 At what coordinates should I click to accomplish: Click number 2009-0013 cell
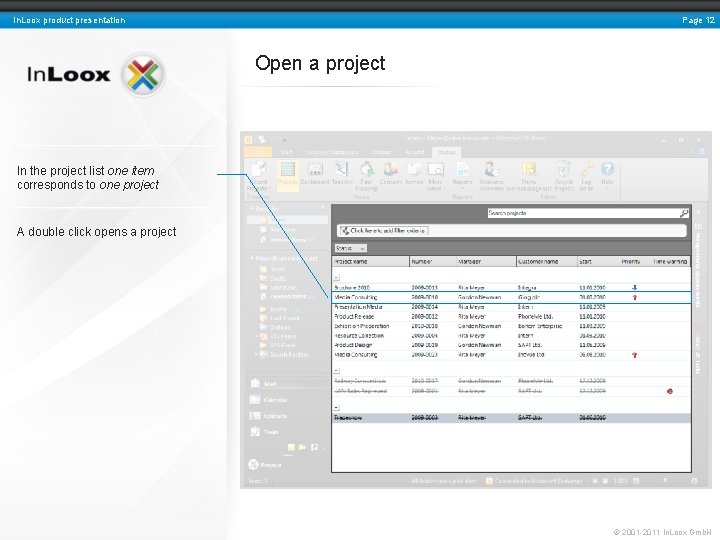[x=425, y=287]
